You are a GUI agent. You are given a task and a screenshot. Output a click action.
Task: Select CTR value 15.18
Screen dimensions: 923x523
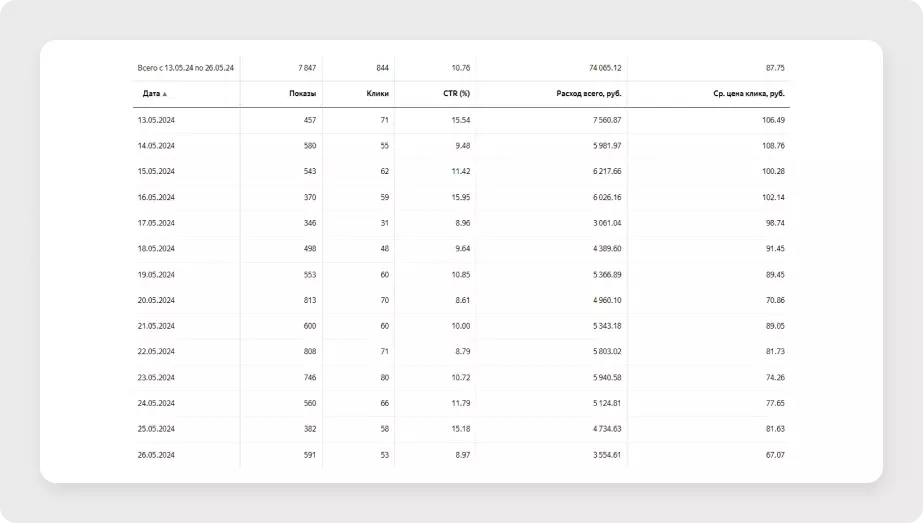461,429
